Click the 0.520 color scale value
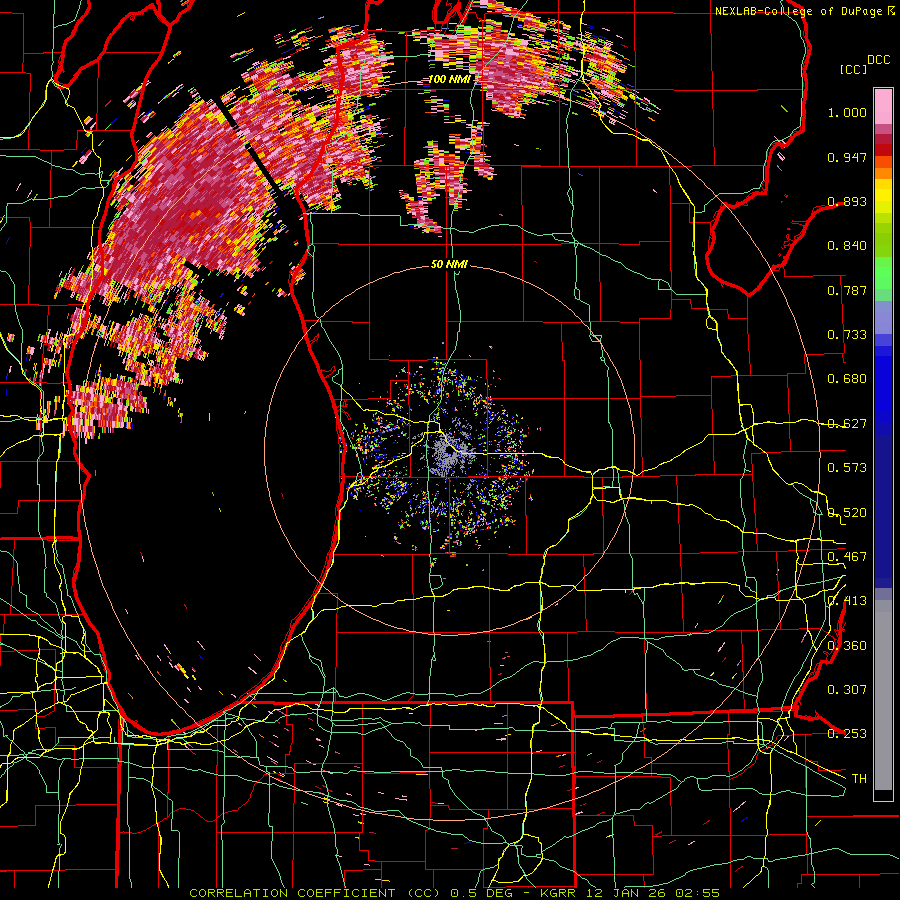The width and height of the screenshot is (900, 900). pyautogui.click(x=847, y=513)
